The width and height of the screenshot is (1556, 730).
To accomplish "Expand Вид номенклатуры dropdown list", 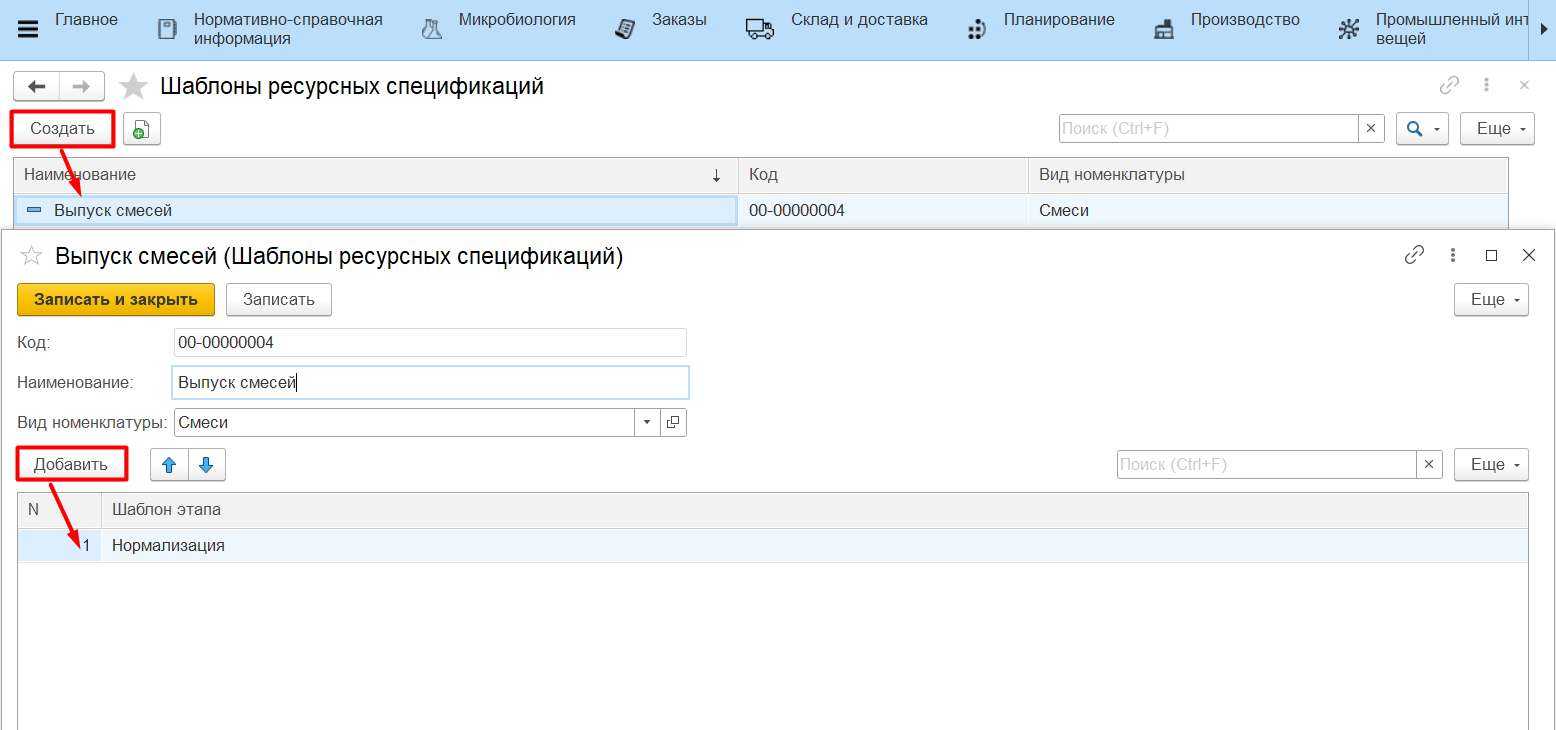I will [x=647, y=423].
